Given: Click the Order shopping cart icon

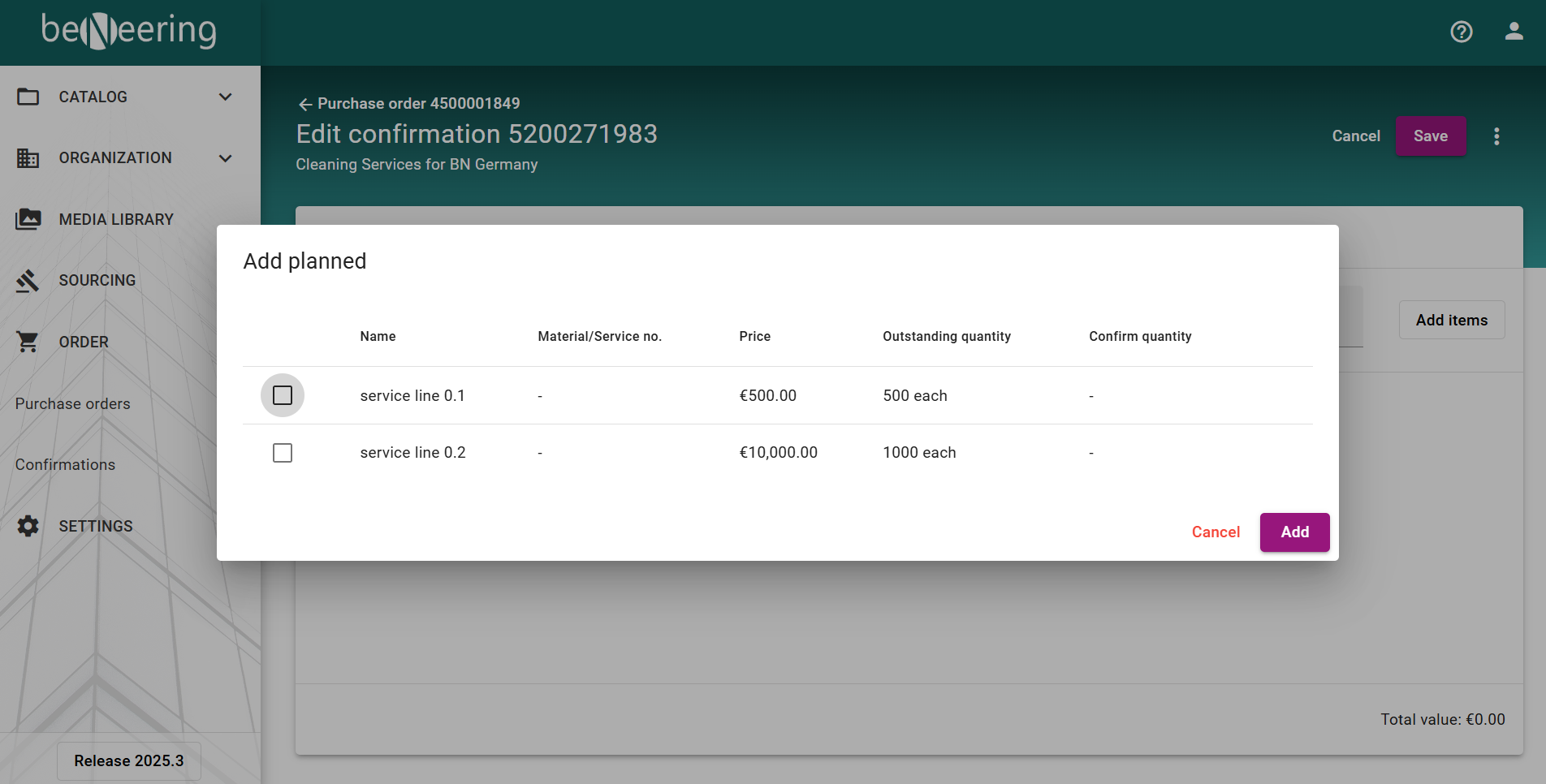Looking at the screenshot, I should click(28, 342).
